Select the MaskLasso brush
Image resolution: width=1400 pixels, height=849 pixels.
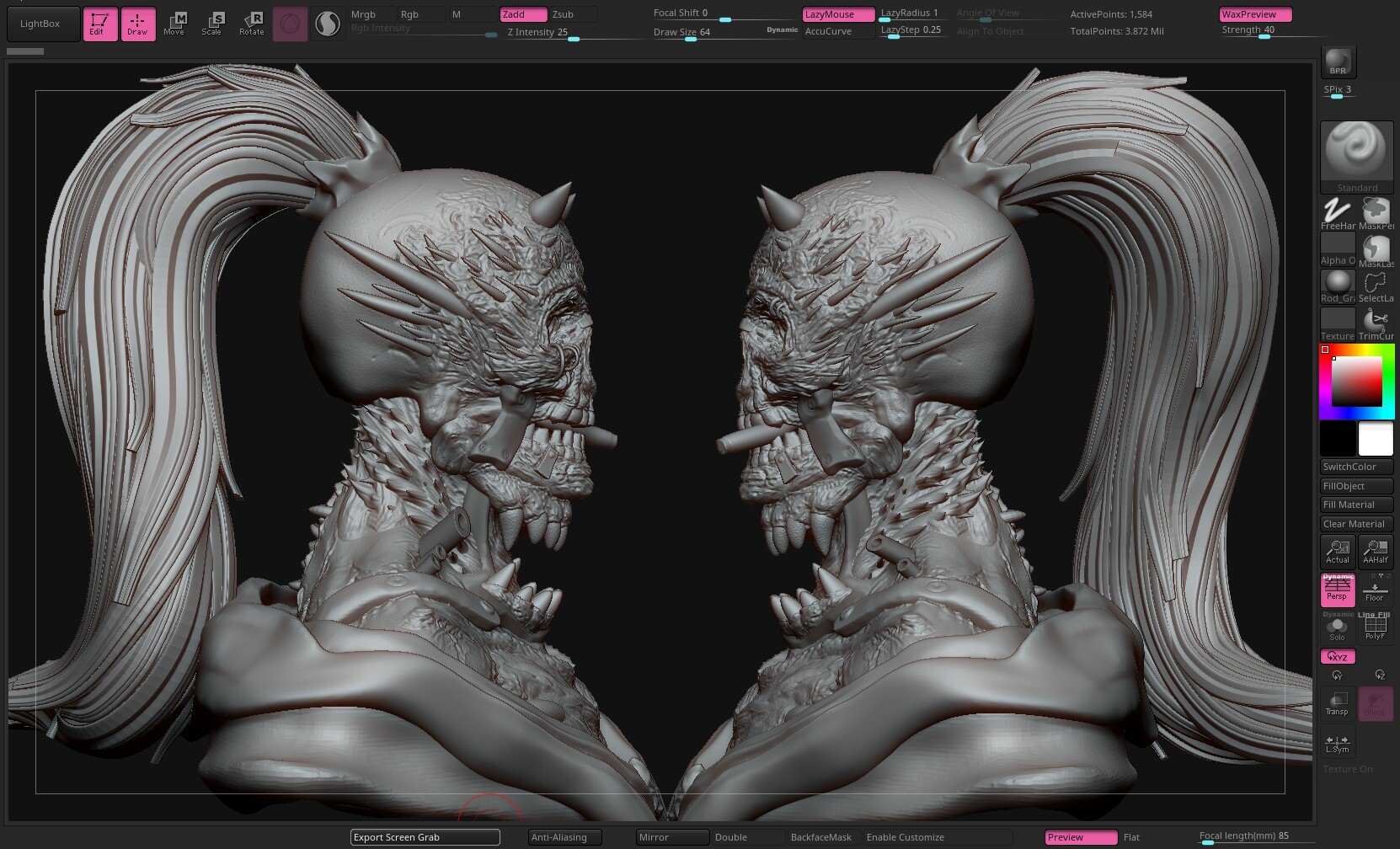pos(1376,250)
